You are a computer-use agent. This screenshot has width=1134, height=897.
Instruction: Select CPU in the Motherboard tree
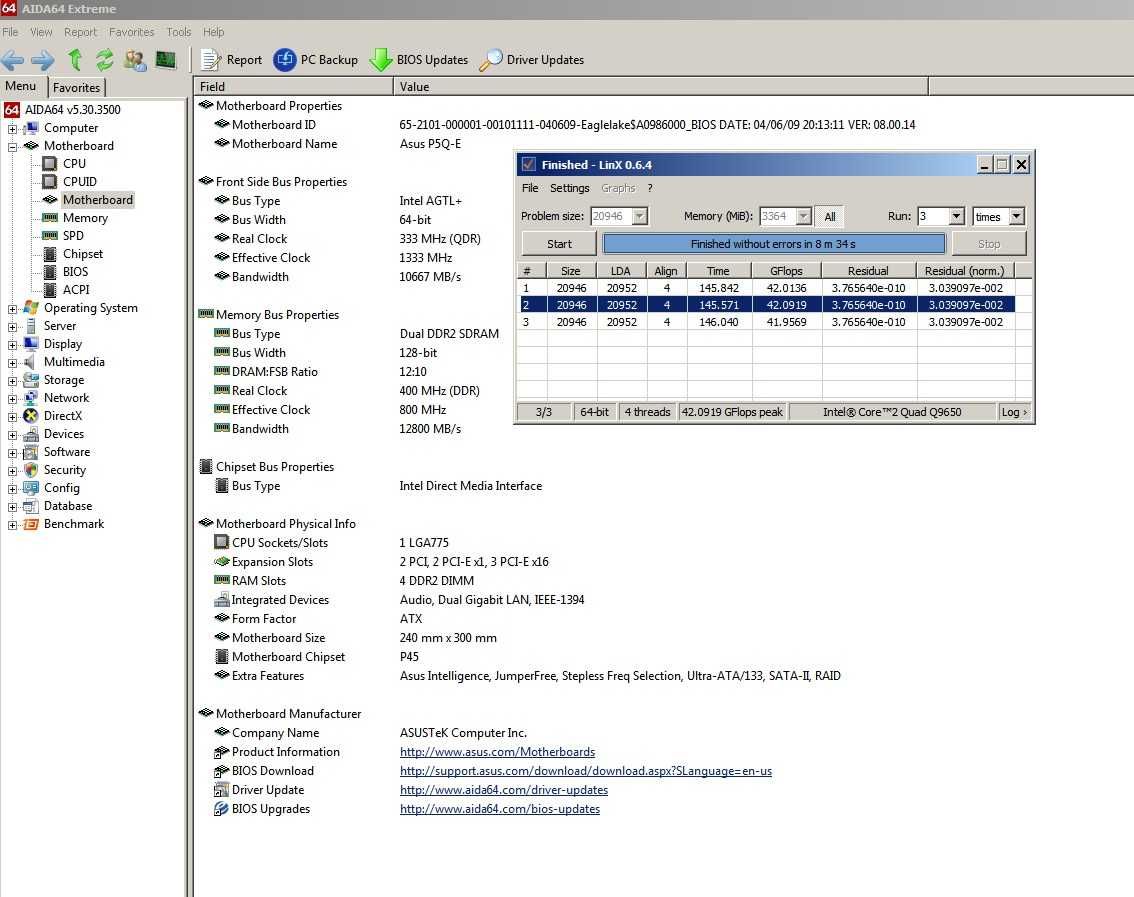click(74, 163)
